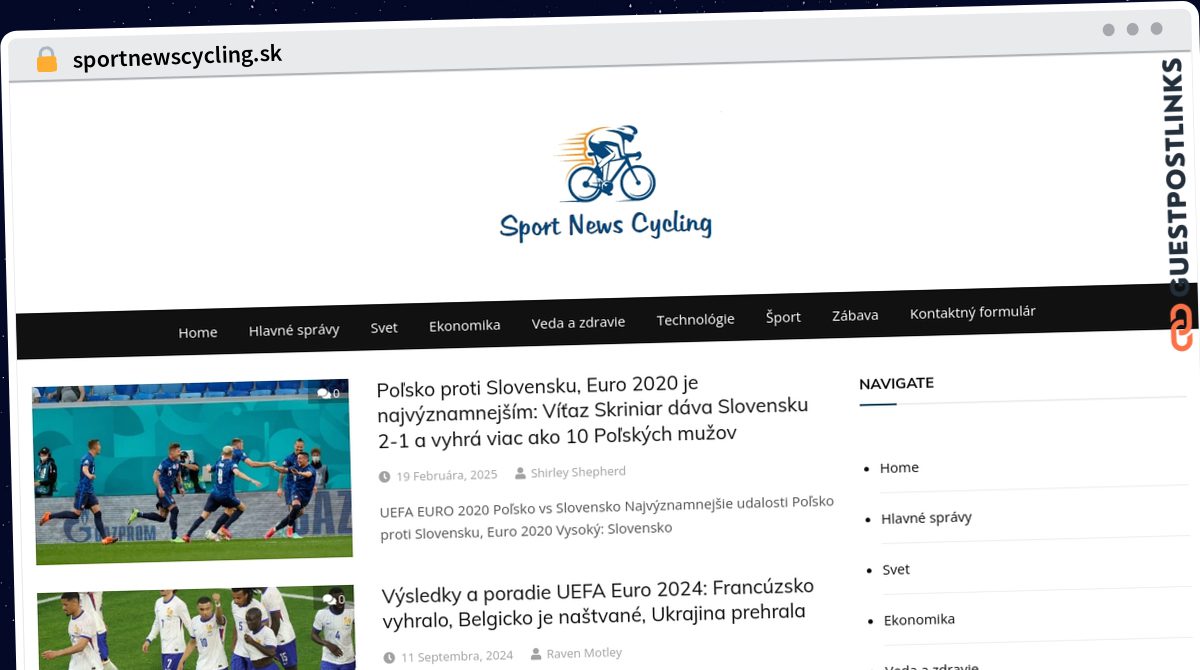Click the Sport News Cycling bicycle logo

(606, 184)
